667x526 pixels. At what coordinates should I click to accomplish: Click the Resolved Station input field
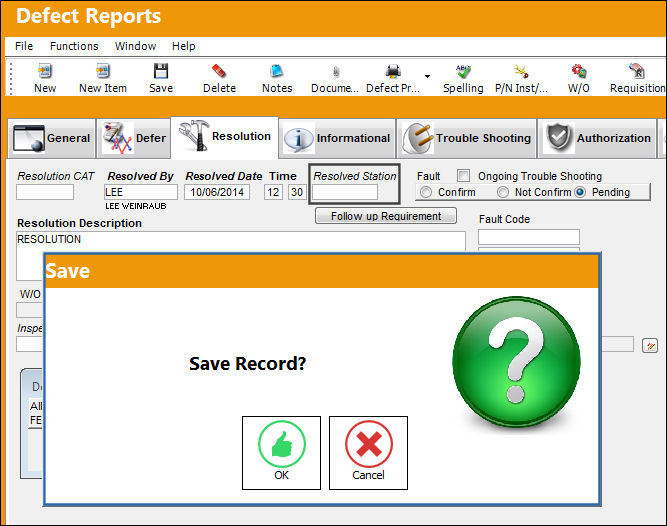[345, 192]
